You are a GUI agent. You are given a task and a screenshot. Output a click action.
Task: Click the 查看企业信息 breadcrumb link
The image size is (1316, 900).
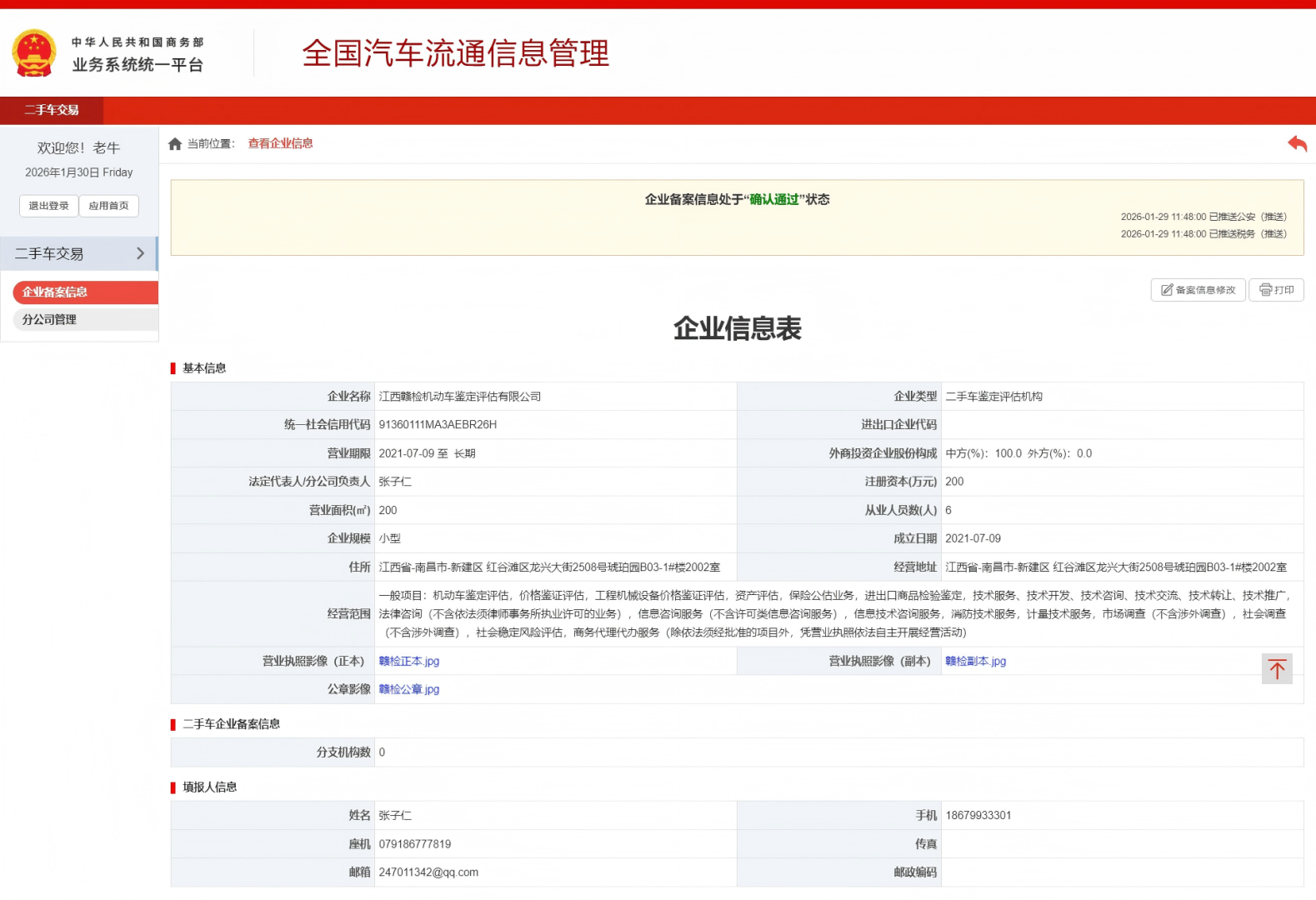point(281,143)
